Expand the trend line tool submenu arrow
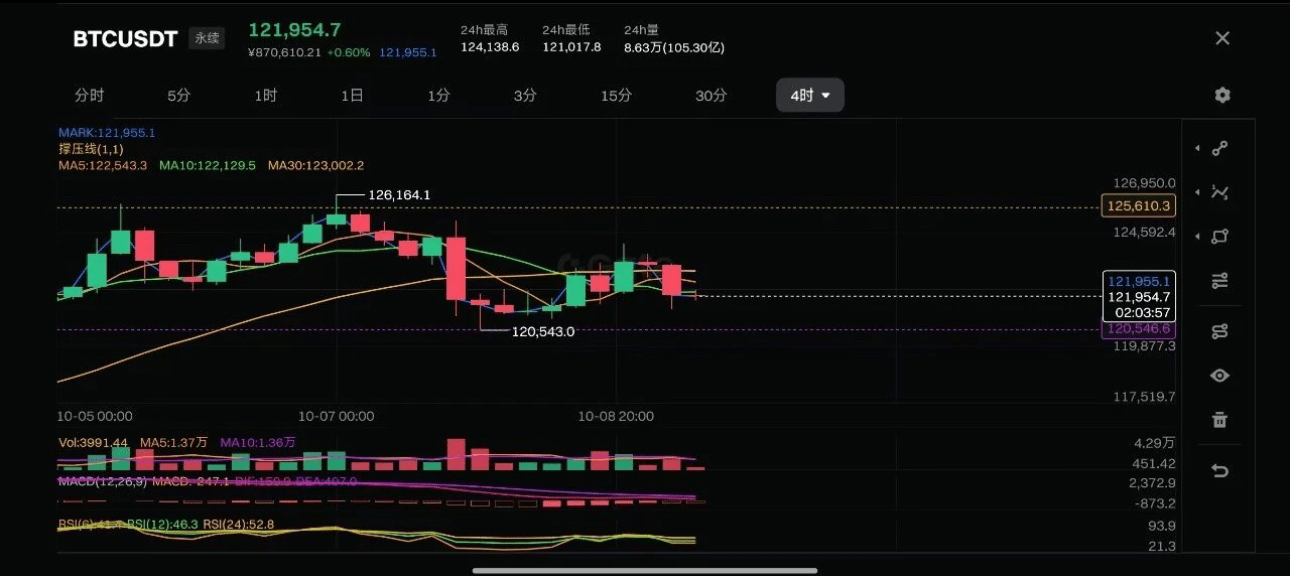Viewport: 1290px width, 576px height. click(1197, 149)
